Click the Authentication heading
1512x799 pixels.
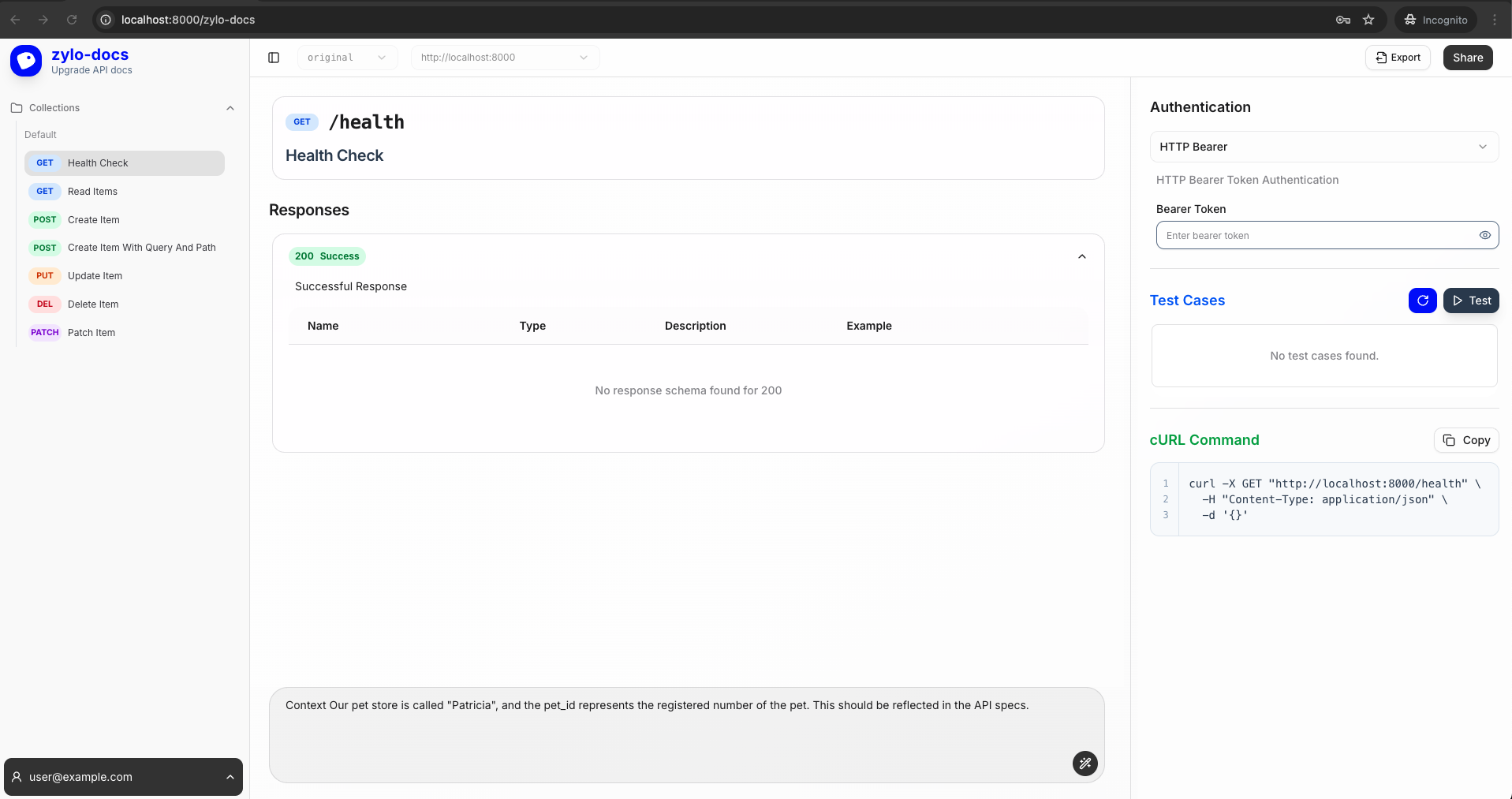coord(1200,107)
